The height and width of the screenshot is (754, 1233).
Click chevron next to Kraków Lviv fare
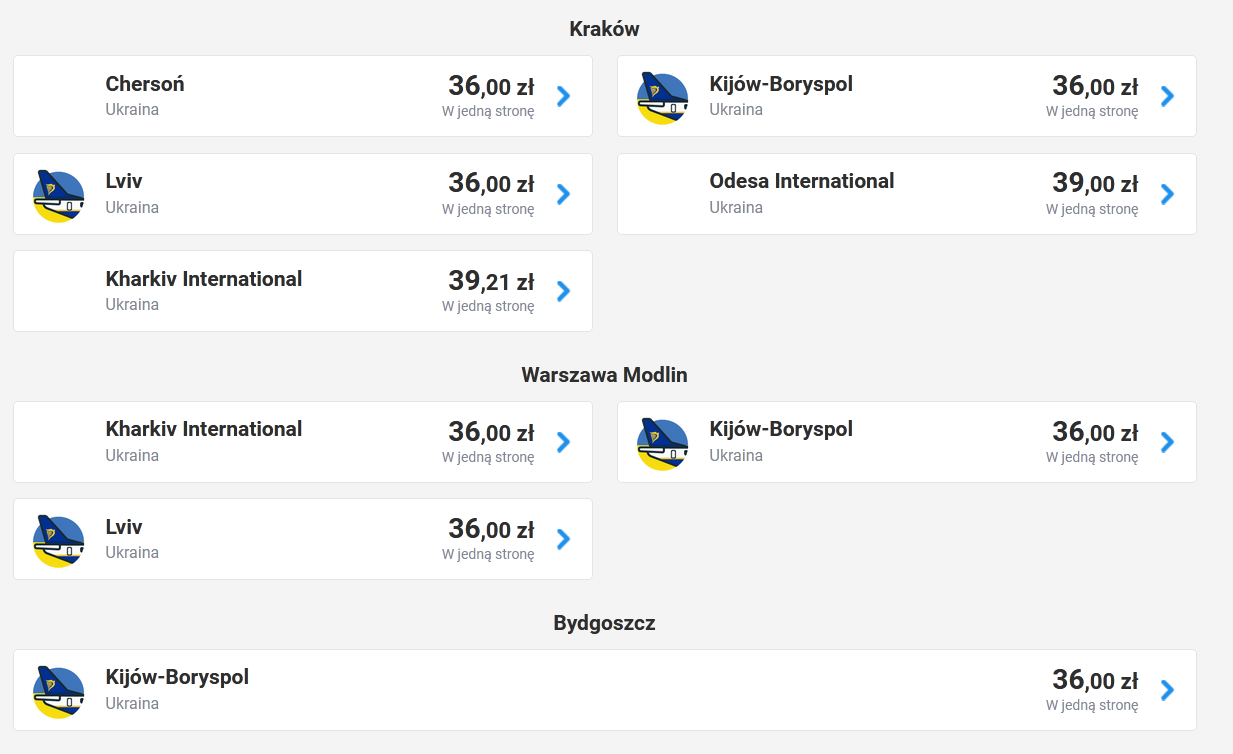click(563, 194)
